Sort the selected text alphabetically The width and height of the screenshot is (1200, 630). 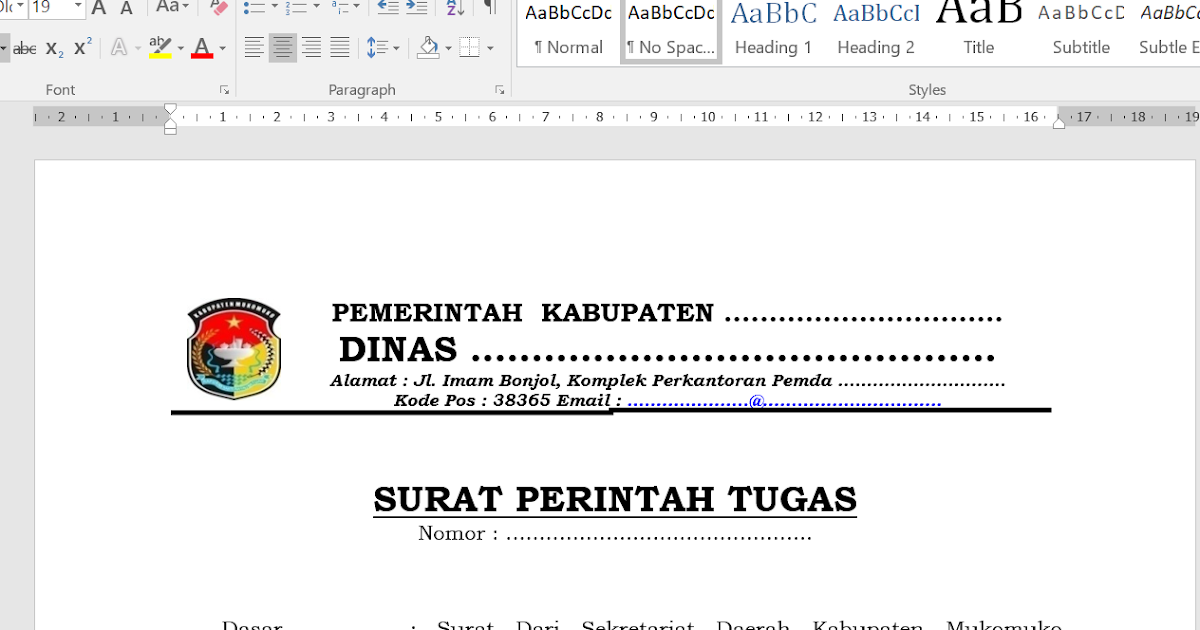455,7
